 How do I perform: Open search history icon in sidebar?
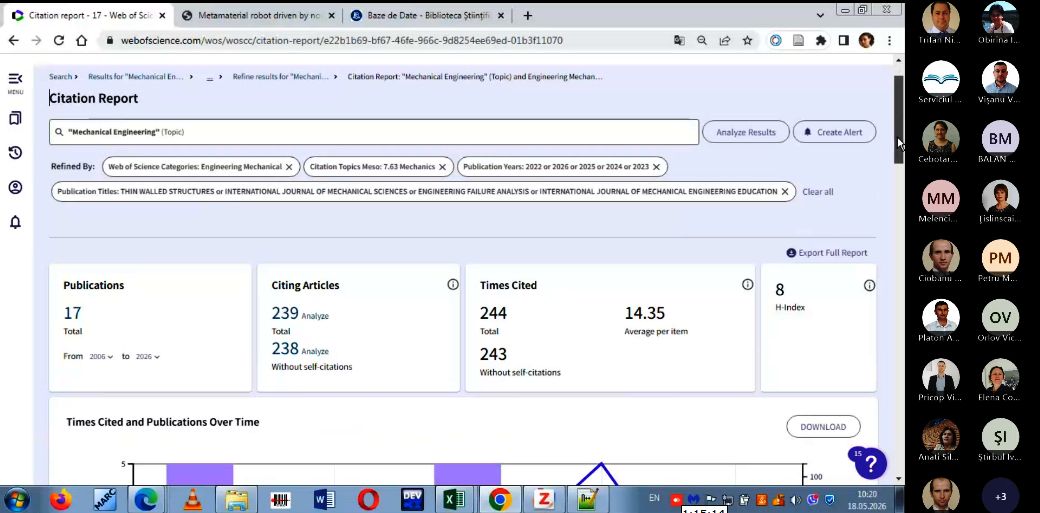click(15, 153)
